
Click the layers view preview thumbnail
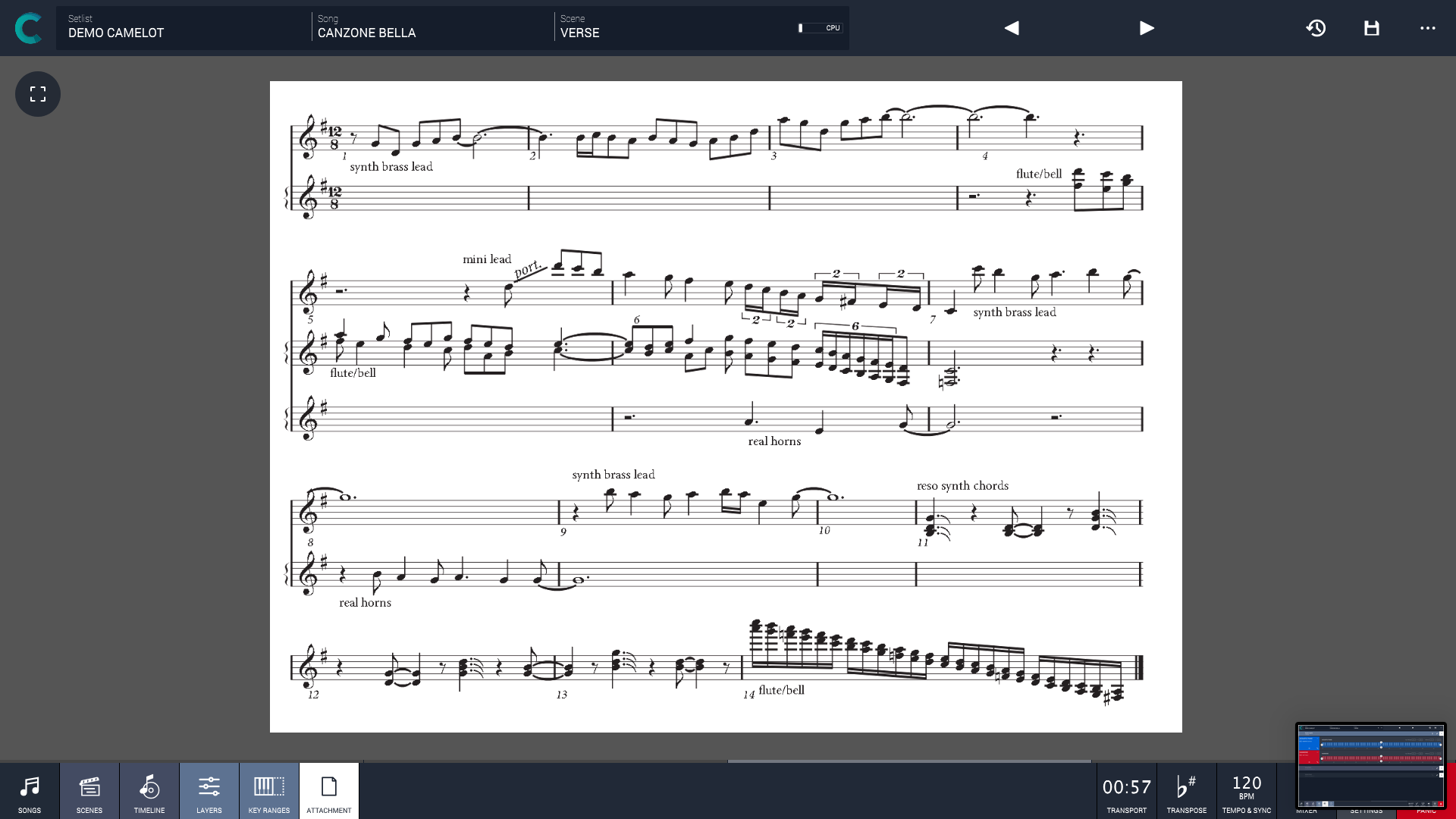[1371, 764]
